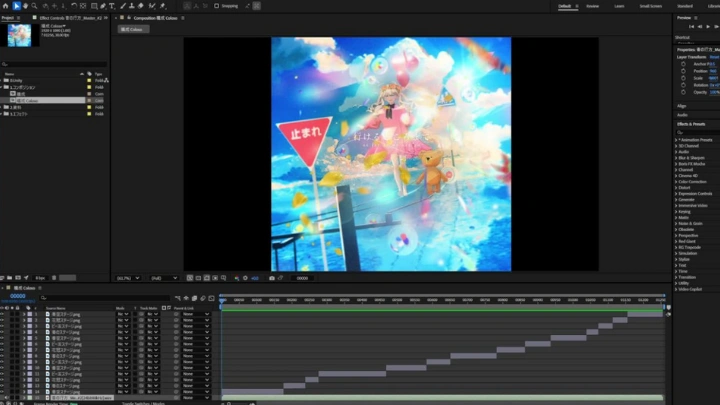Click the color channel icon below viewer
Viewport: 720px width, 405px height.
(237, 278)
